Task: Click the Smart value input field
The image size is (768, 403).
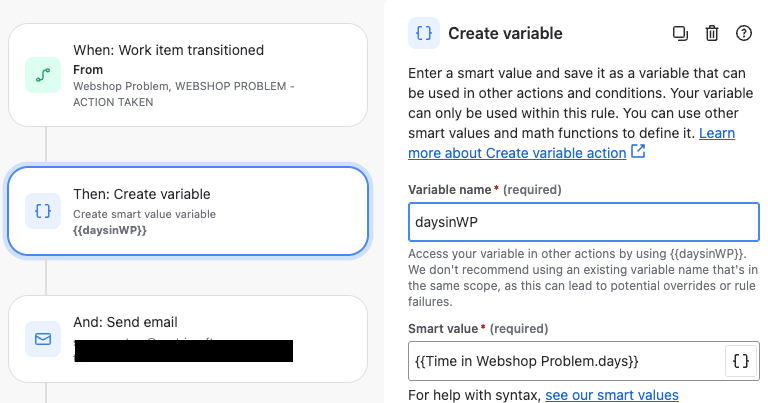Action: pyautogui.click(x=566, y=361)
